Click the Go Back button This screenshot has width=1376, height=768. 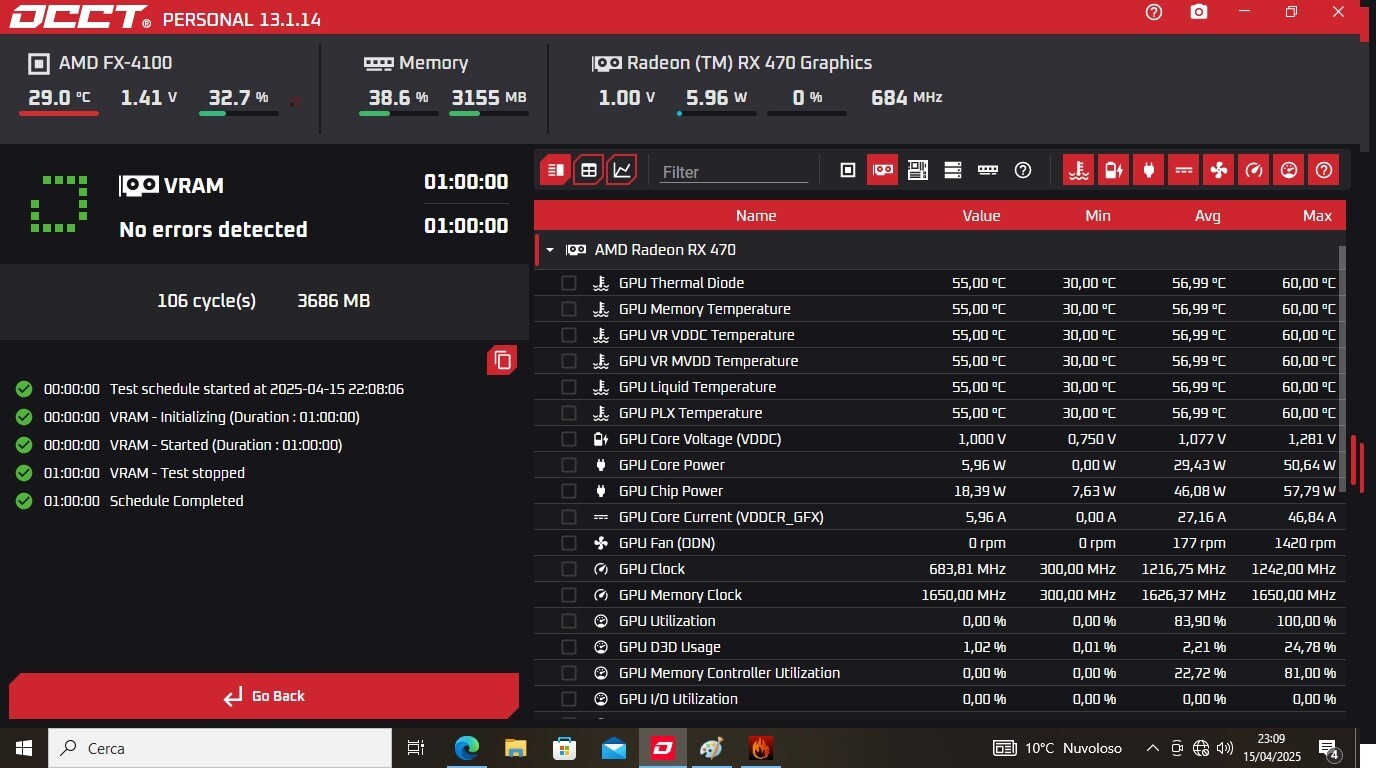(x=264, y=696)
